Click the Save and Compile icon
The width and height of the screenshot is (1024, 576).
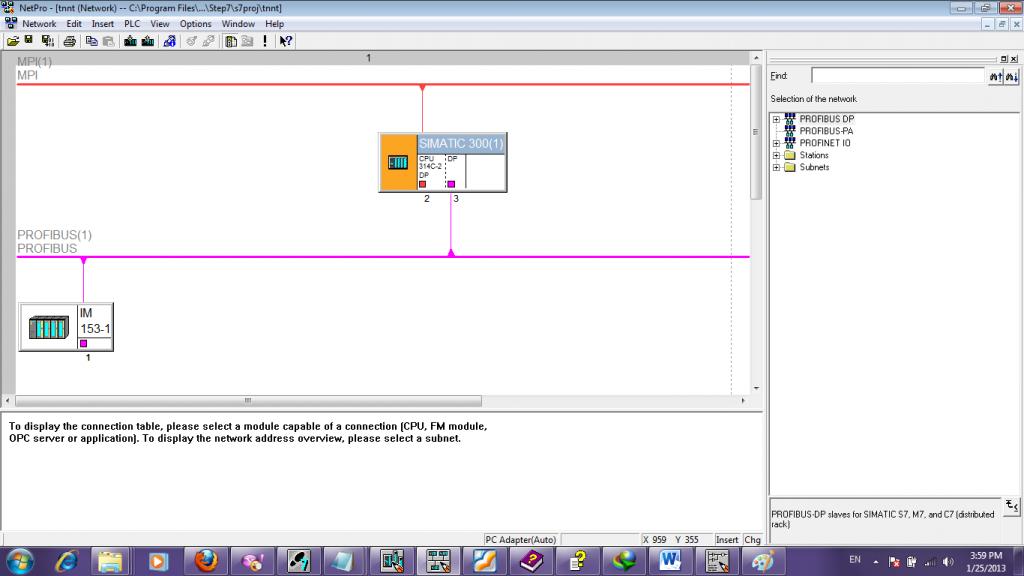click(47, 41)
